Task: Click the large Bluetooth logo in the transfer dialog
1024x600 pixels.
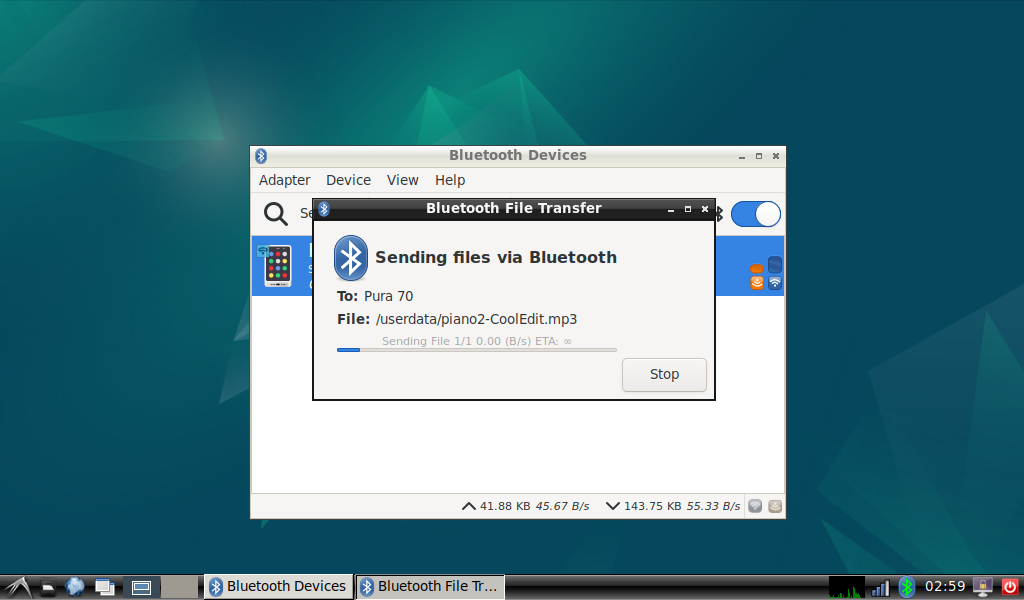Action: (x=351, y=258)
